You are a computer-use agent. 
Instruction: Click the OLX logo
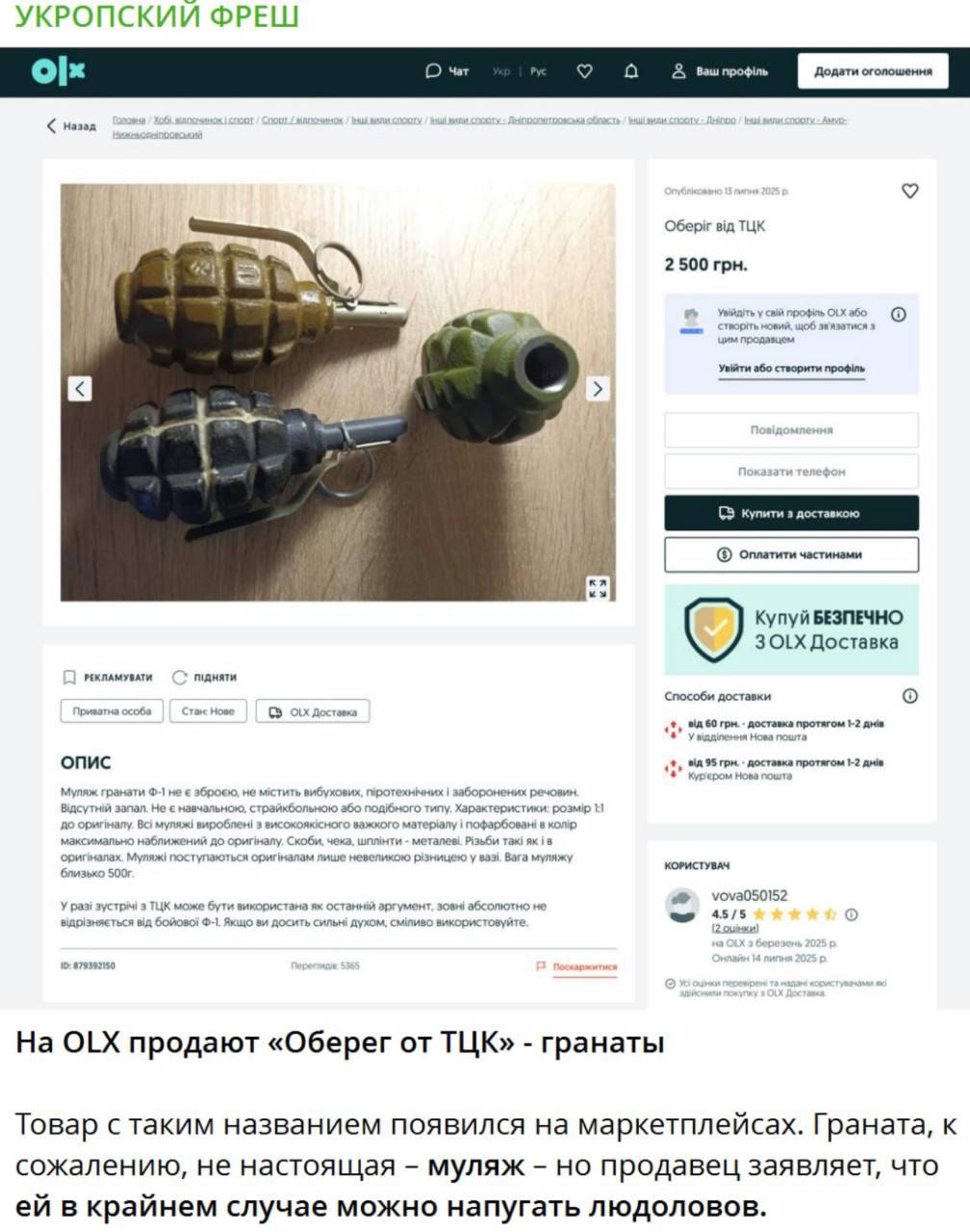[x=58, y=71]
